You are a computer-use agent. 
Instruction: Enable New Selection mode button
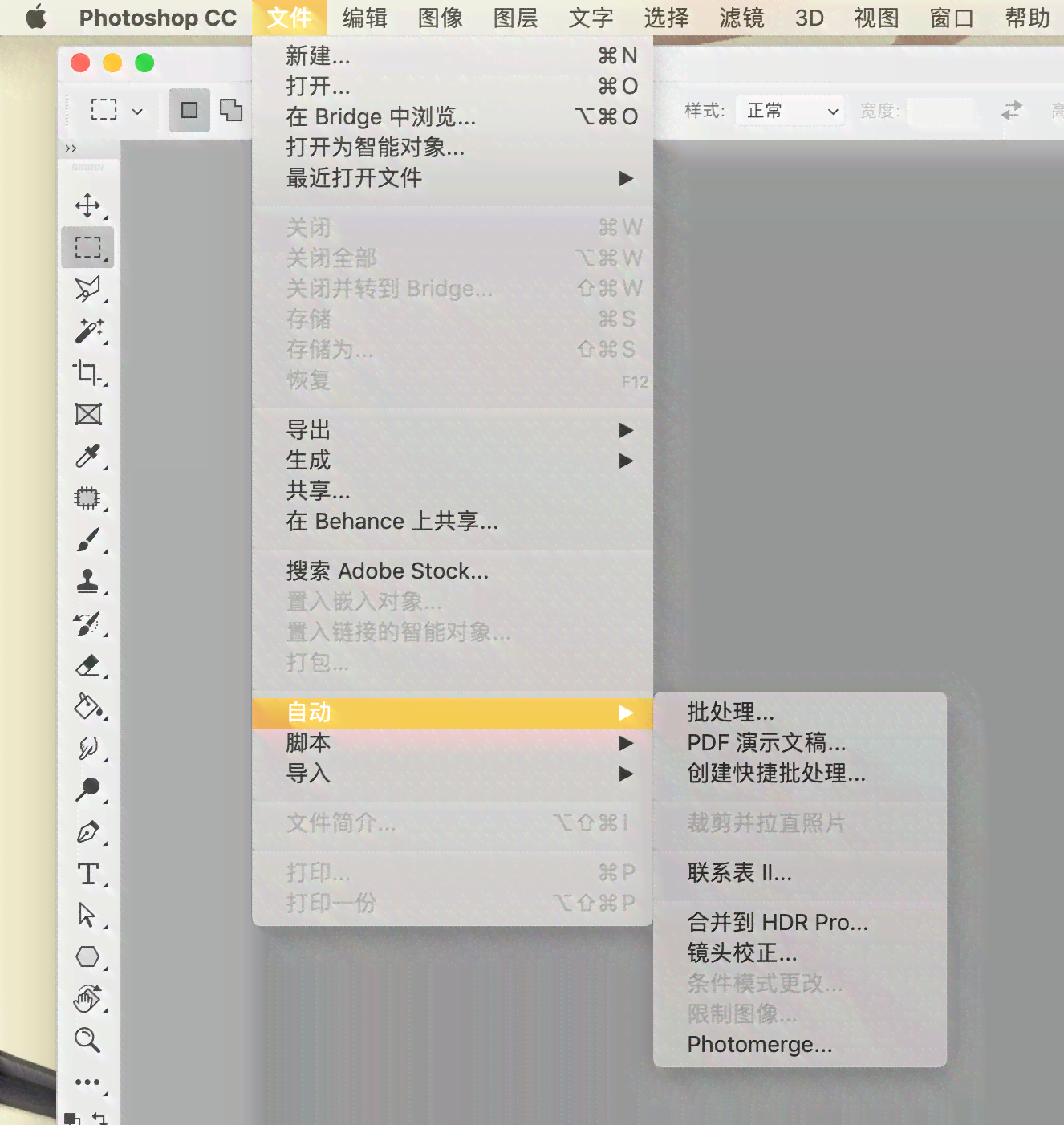coord(189,110)
